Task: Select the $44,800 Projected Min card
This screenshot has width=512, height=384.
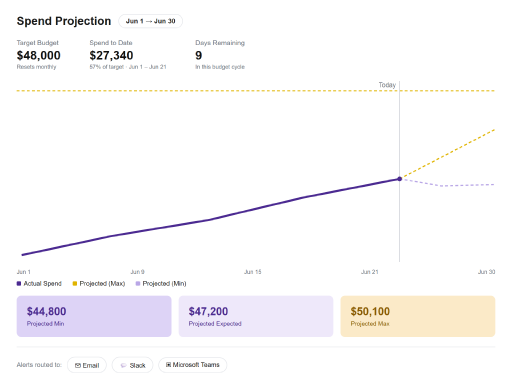Action: 94,316
